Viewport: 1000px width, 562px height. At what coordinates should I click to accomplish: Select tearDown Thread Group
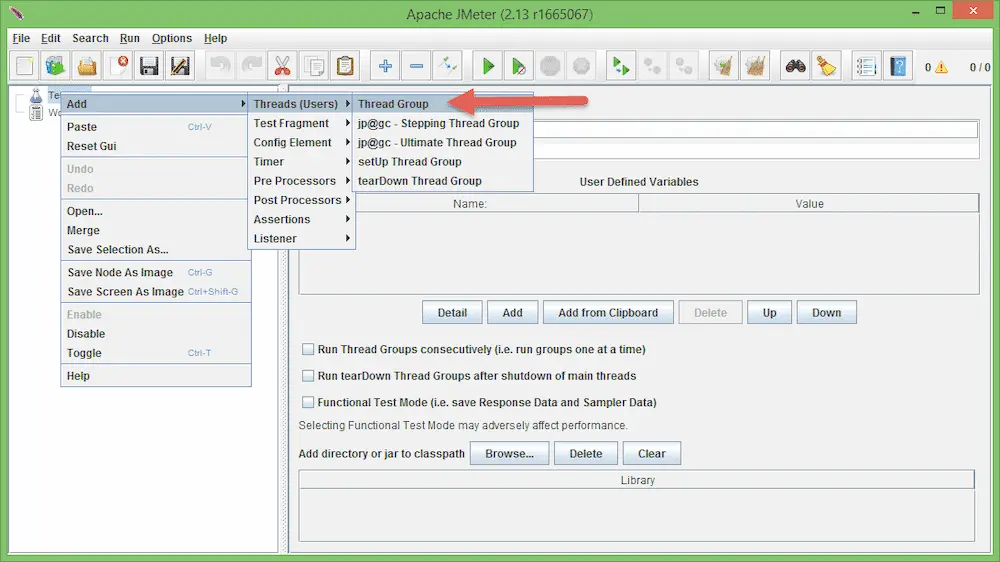444,181
